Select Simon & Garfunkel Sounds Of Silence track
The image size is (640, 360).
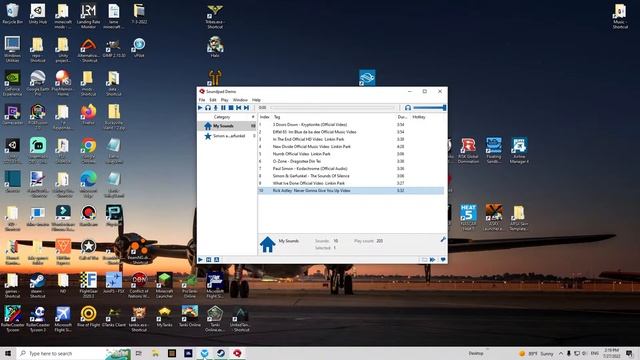coord(351,176)
